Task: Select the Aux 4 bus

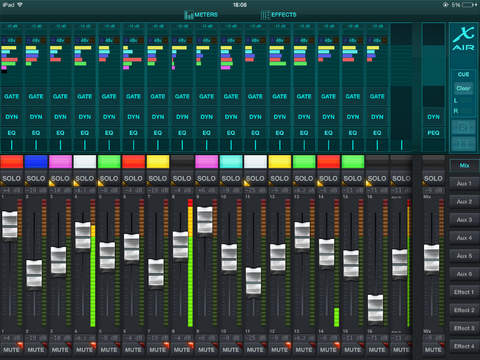Action: 464,238
